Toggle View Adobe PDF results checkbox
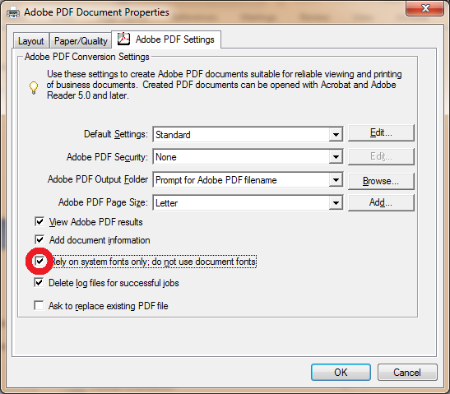 point(39,221)
